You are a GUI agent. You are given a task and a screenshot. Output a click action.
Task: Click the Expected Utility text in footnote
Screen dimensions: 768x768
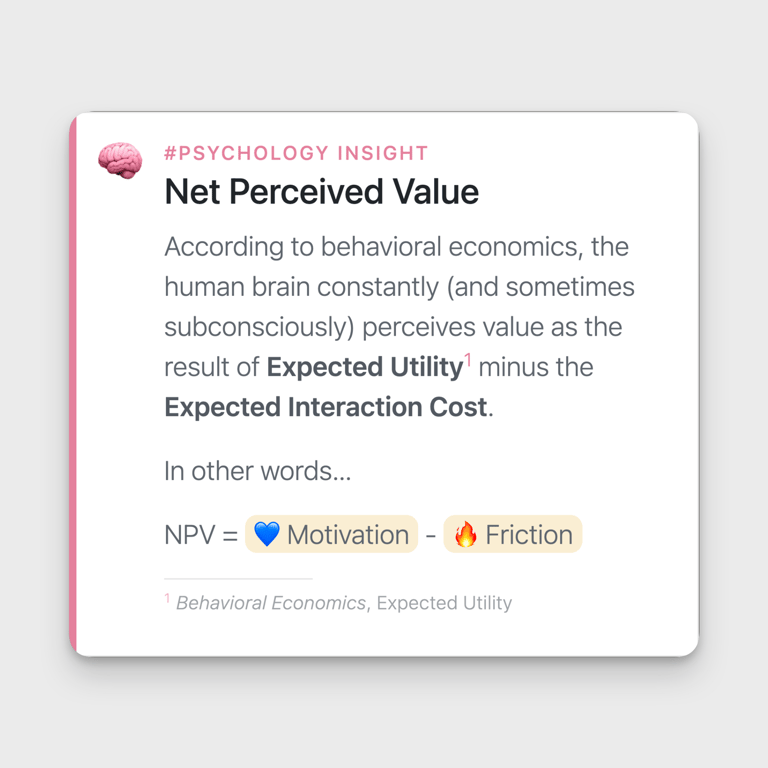[x=444, y=603]
